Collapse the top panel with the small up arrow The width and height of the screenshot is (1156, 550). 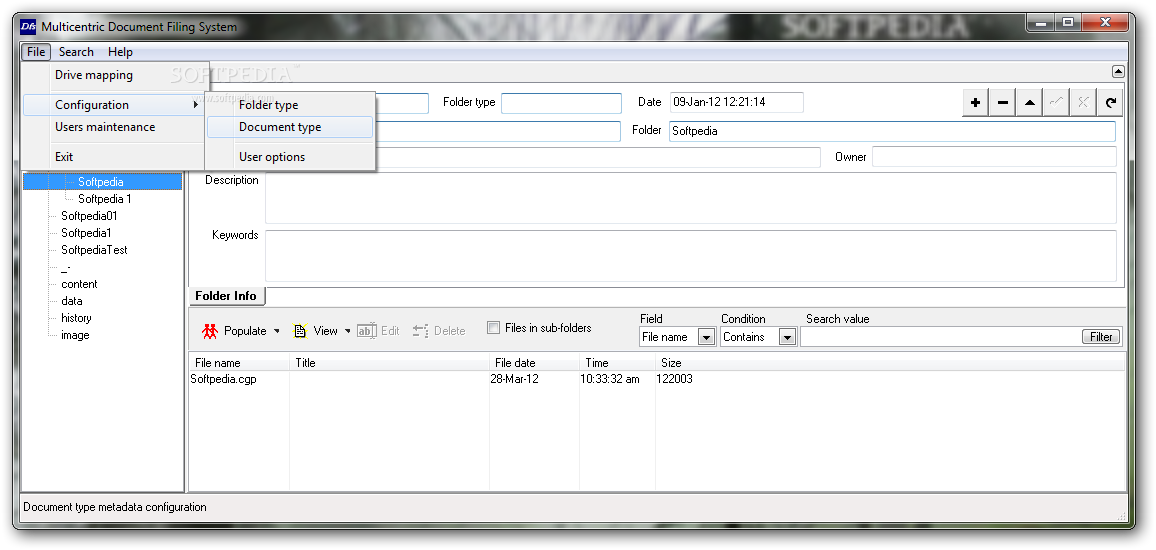point(1118,72)
